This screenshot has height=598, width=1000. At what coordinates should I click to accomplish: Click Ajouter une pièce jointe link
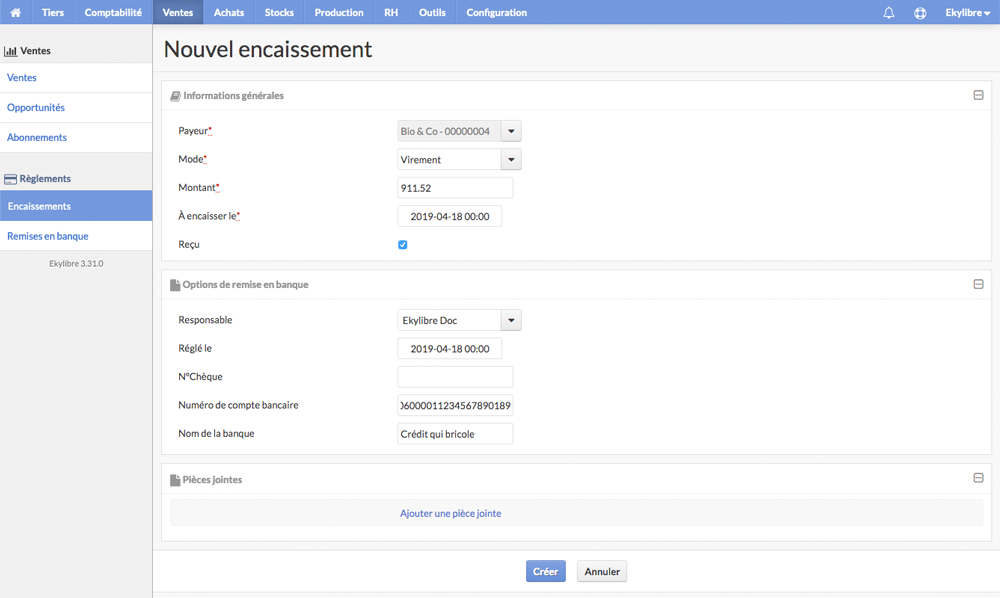450,513
